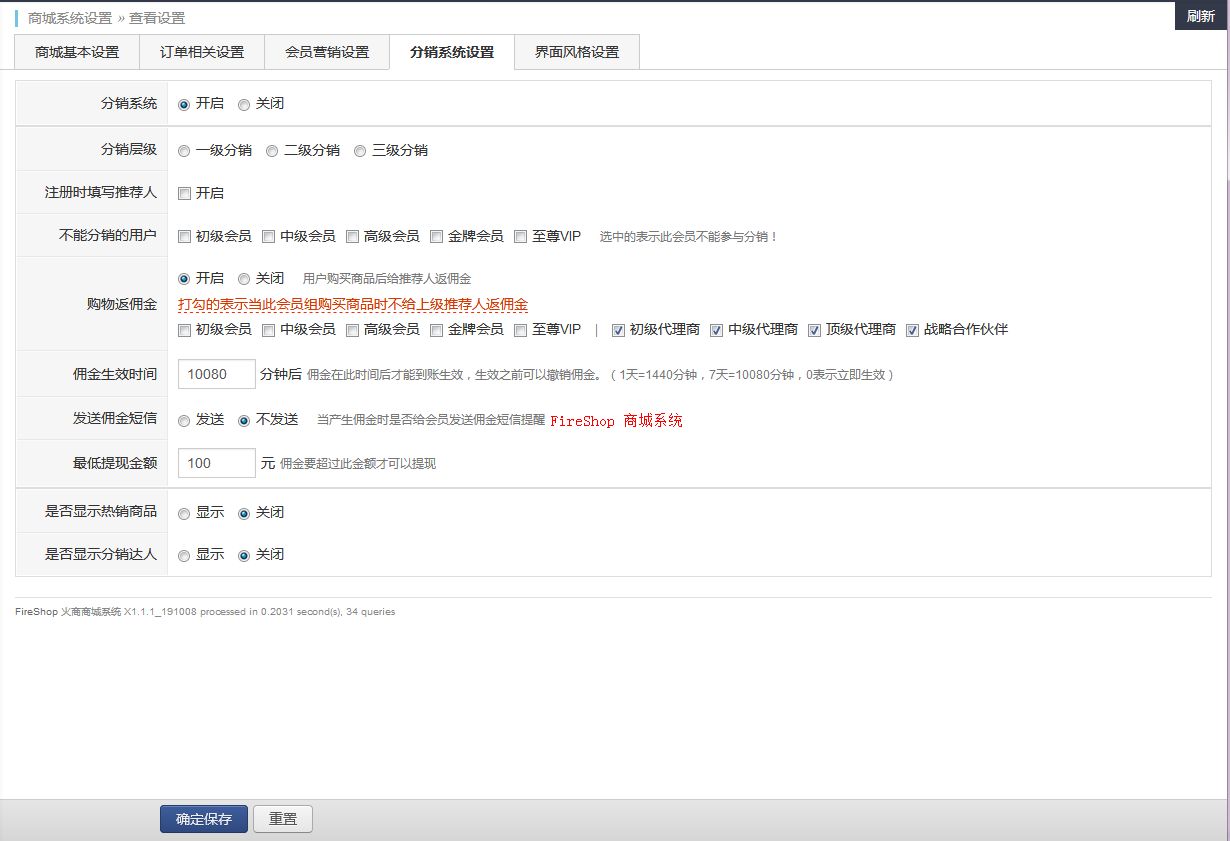The height and width of the screenshot is (841, 1230).
Task: Set 分销系统 to 开启
Action: tap(184, 104)
